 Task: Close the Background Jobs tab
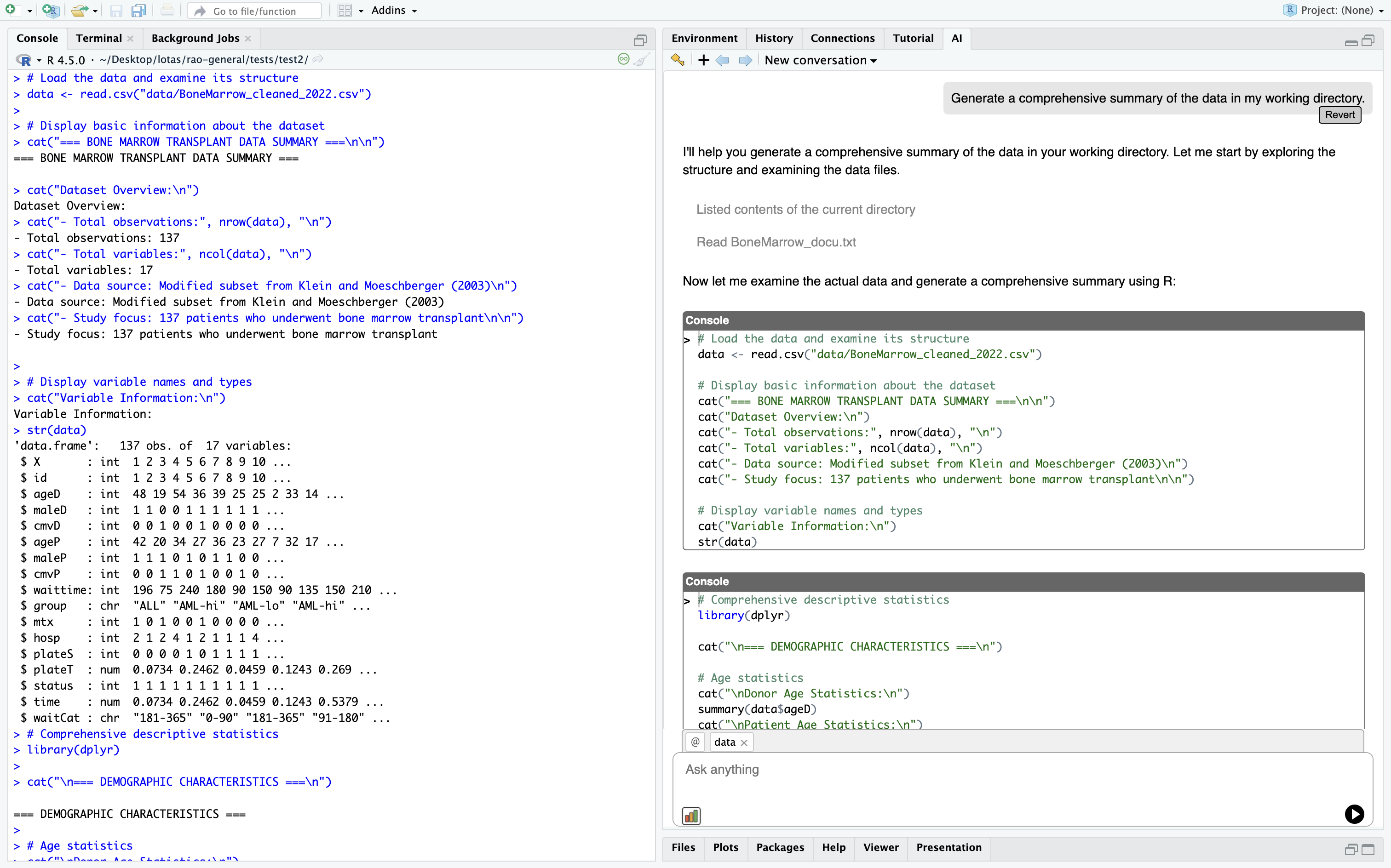tap(248, 39)
